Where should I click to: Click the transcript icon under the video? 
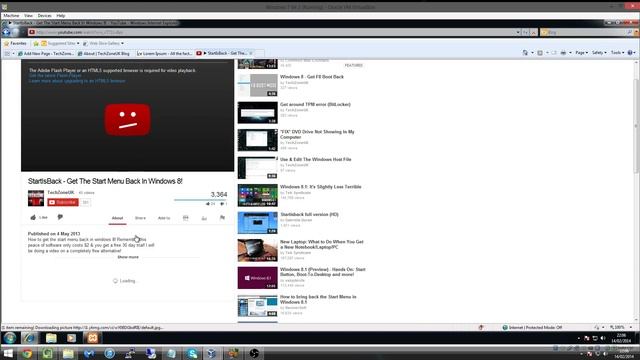186,218
